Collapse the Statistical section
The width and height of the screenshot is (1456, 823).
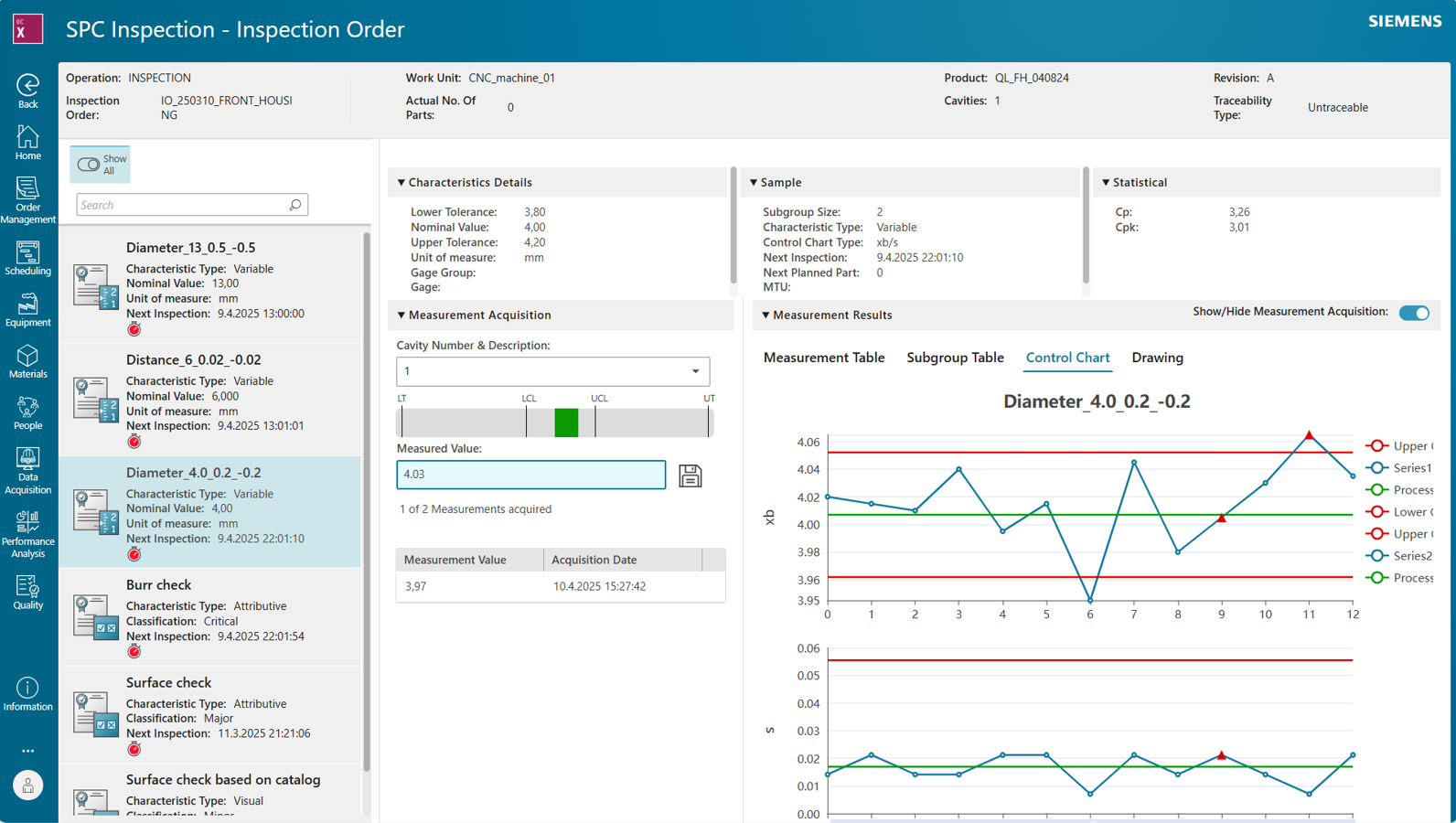tap(1106, 183)
